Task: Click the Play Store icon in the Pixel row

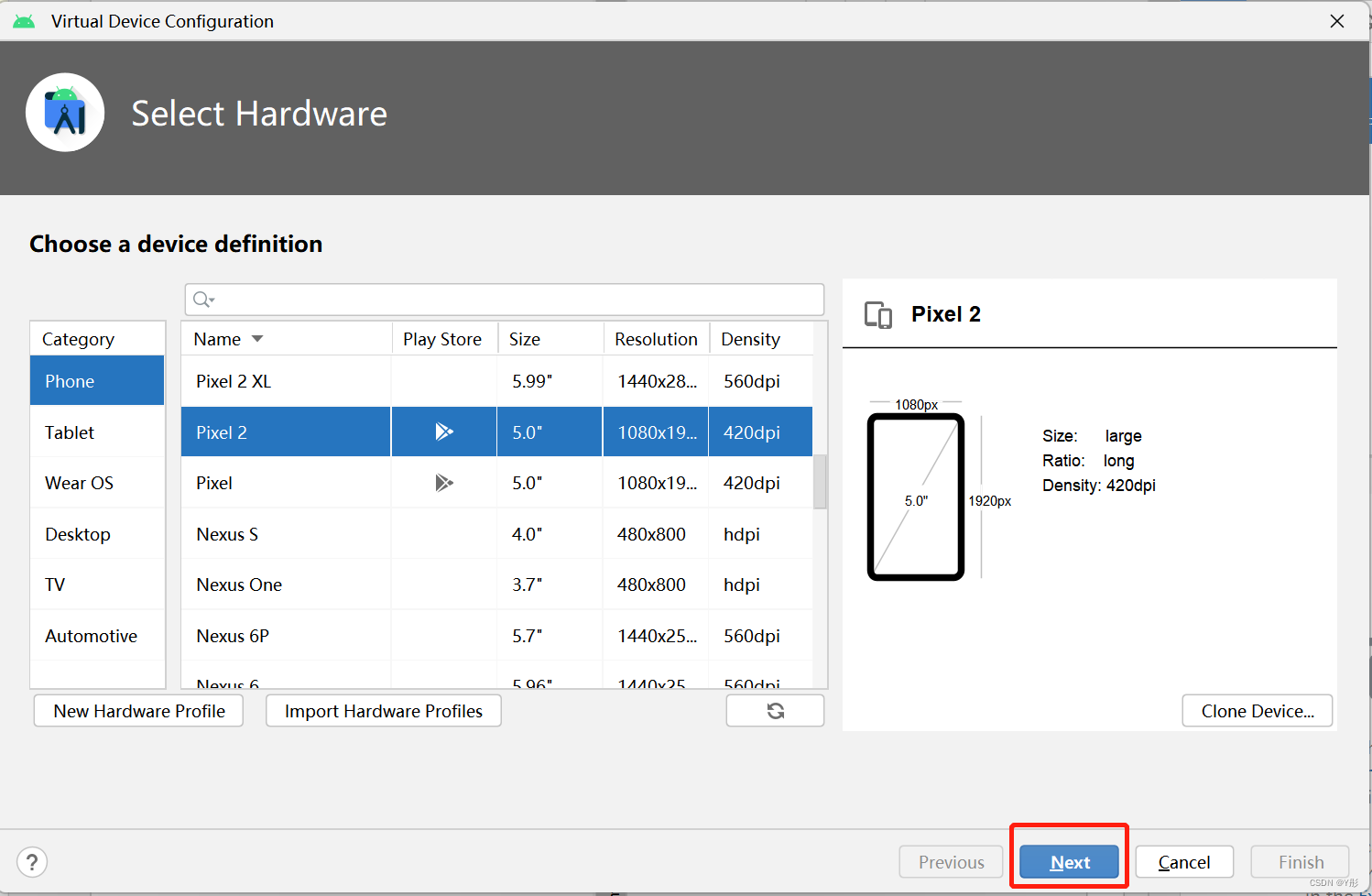Action: (x=443, y=482)
